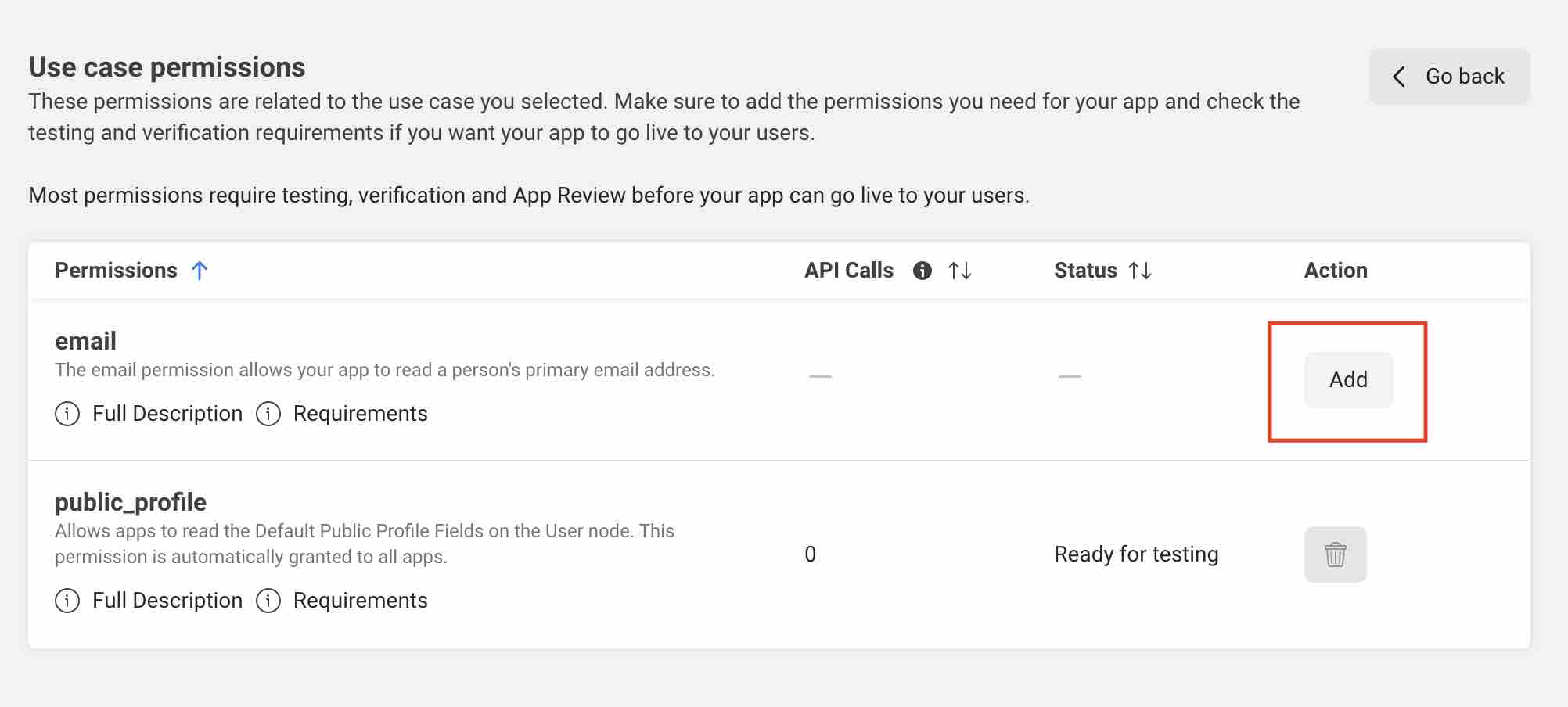The width and height of the screenshot is (1568, 707).
Task: Click info icon before public_profile's Full Description
Action: pos(67,601)
